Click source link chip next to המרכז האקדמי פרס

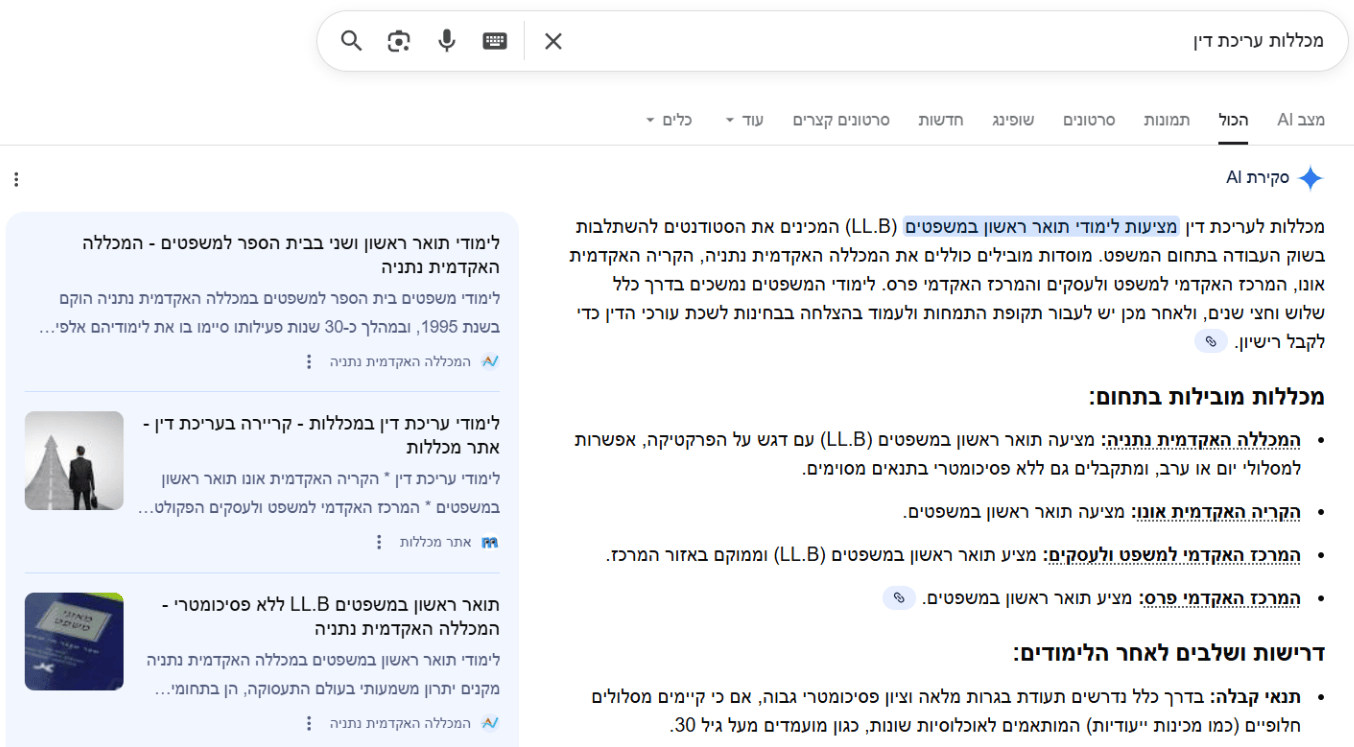898,598
